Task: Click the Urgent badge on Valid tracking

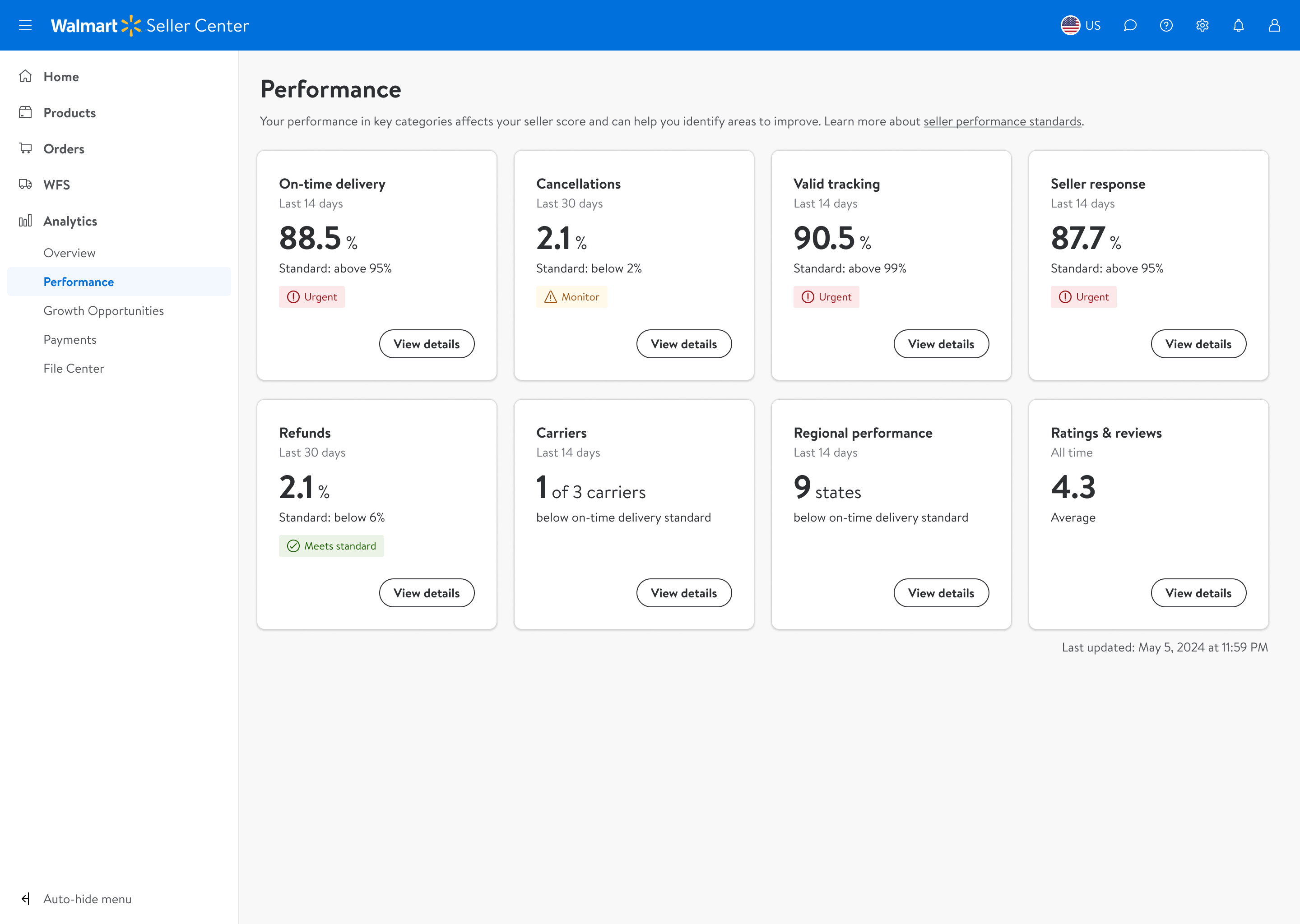Action: 826,297
